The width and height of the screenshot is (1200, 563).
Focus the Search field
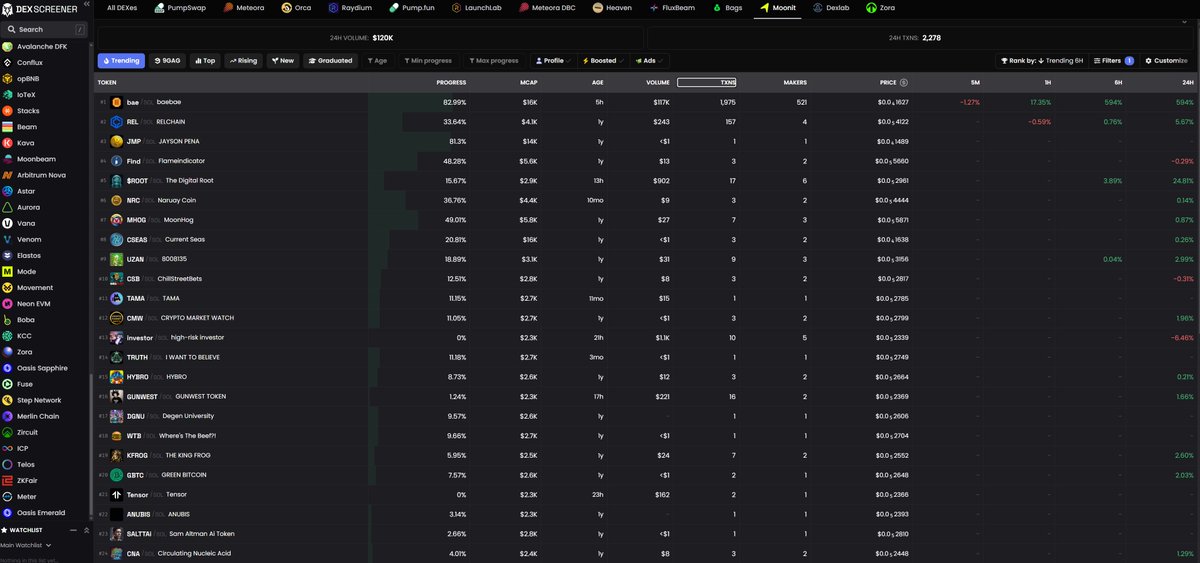45,30
